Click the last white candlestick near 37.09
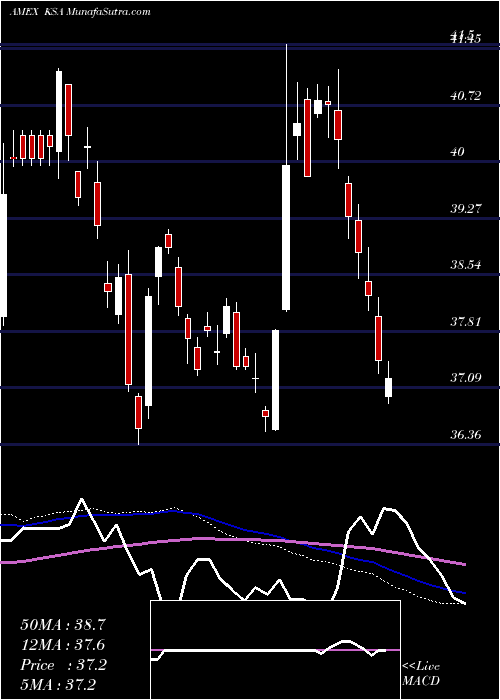Viewport: 500px width, 700px height. (388, 387)
